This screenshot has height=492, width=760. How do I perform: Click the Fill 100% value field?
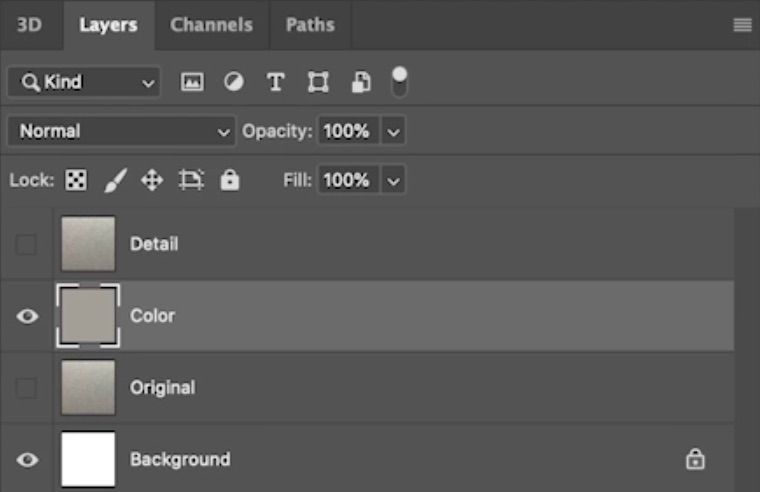(x=348, y=180)
